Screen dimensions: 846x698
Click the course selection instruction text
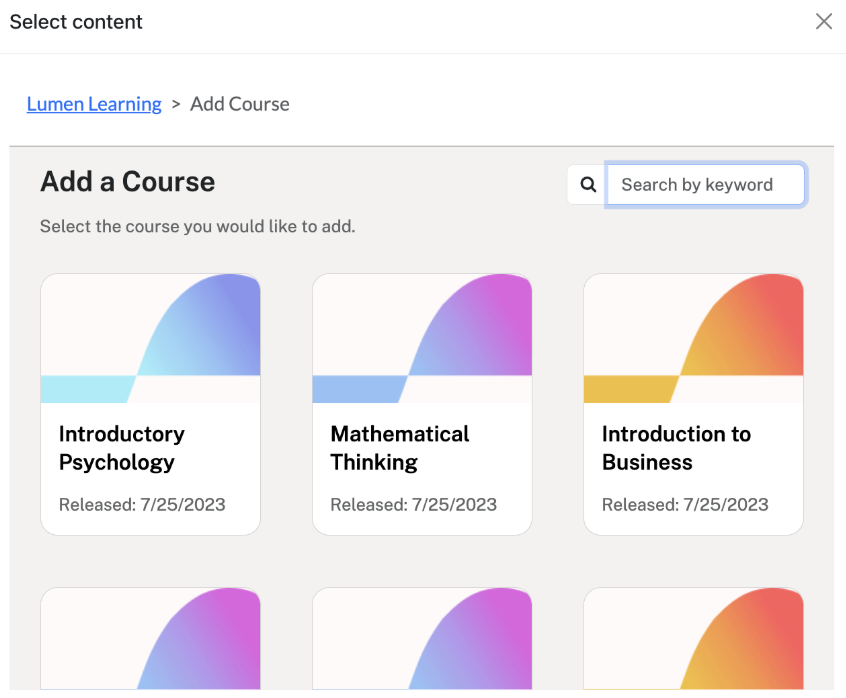click(x=197, y=227)
